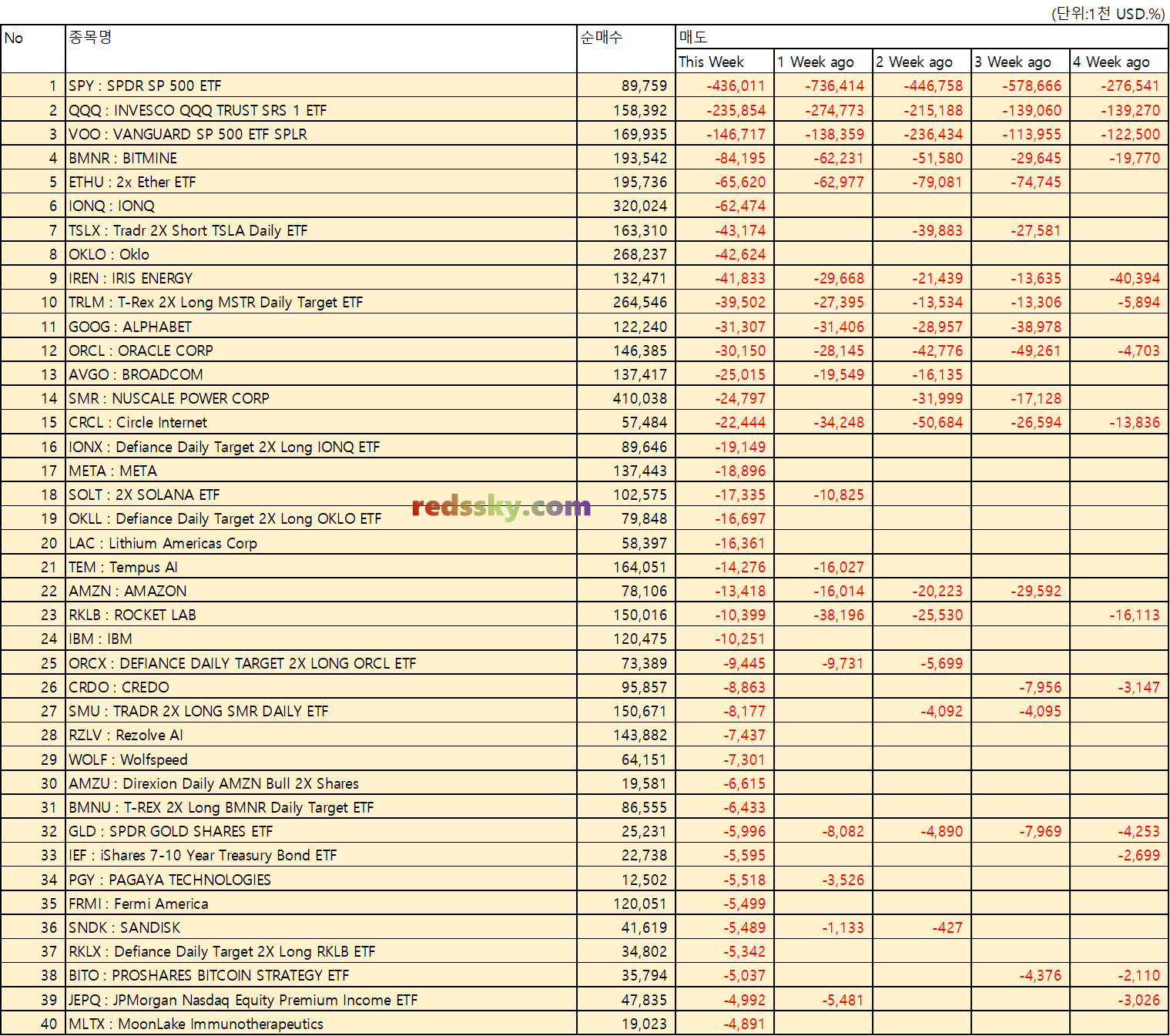Click 'GLD : SPDR GOLD SHARES ETF' cell
The width and height of the screenshot is (1170, 1036).
coord(321,831)
